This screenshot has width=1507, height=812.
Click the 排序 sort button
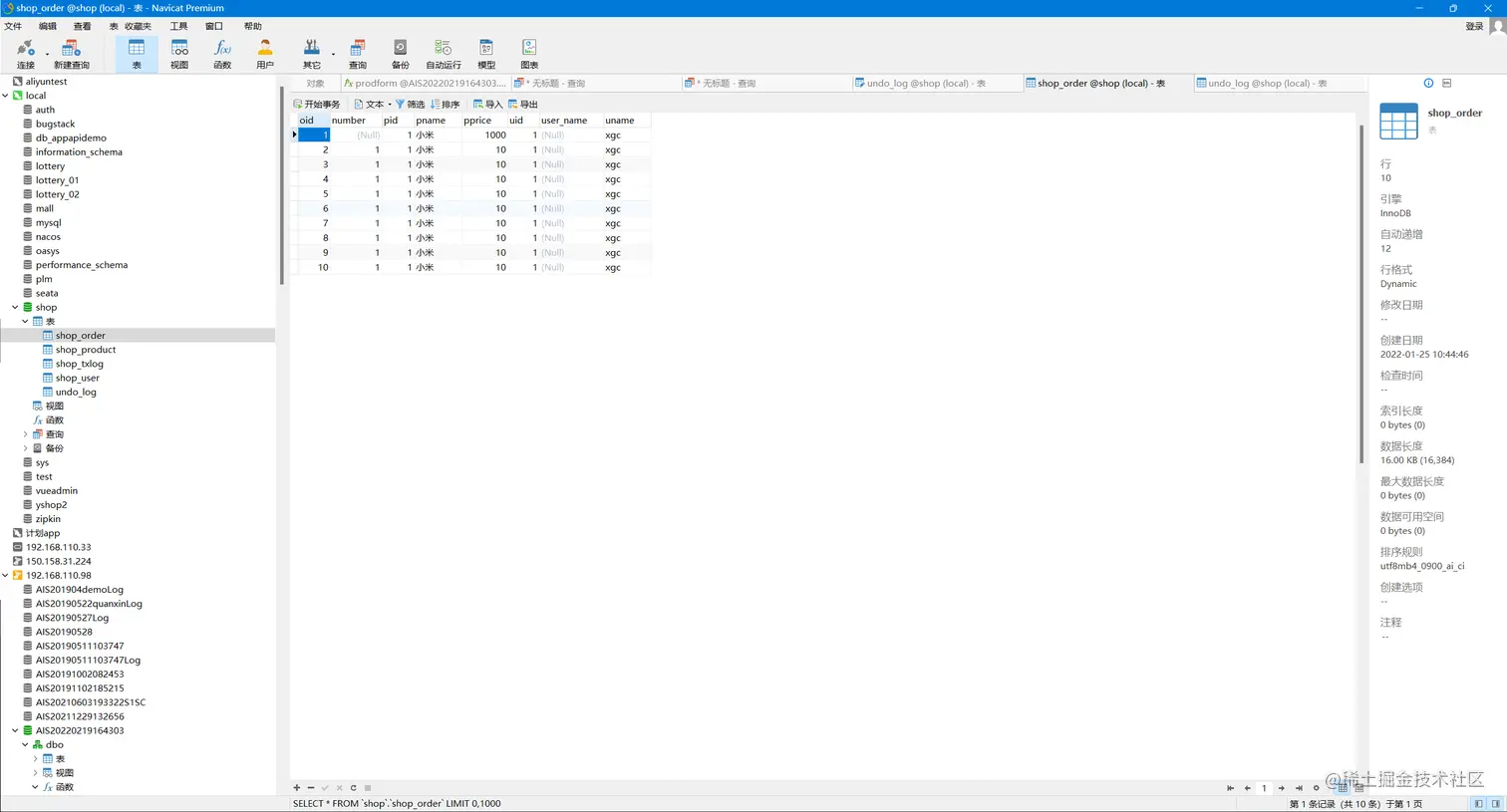click(x=446, y=104)
